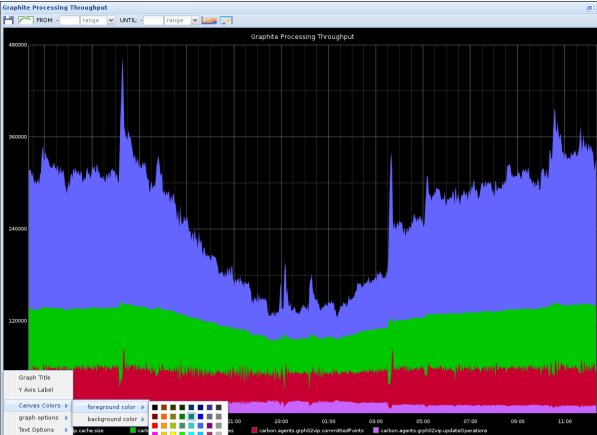597x435 pixels.
Task: Click the 03:00 x-axis time label
Action: point(376,421)
